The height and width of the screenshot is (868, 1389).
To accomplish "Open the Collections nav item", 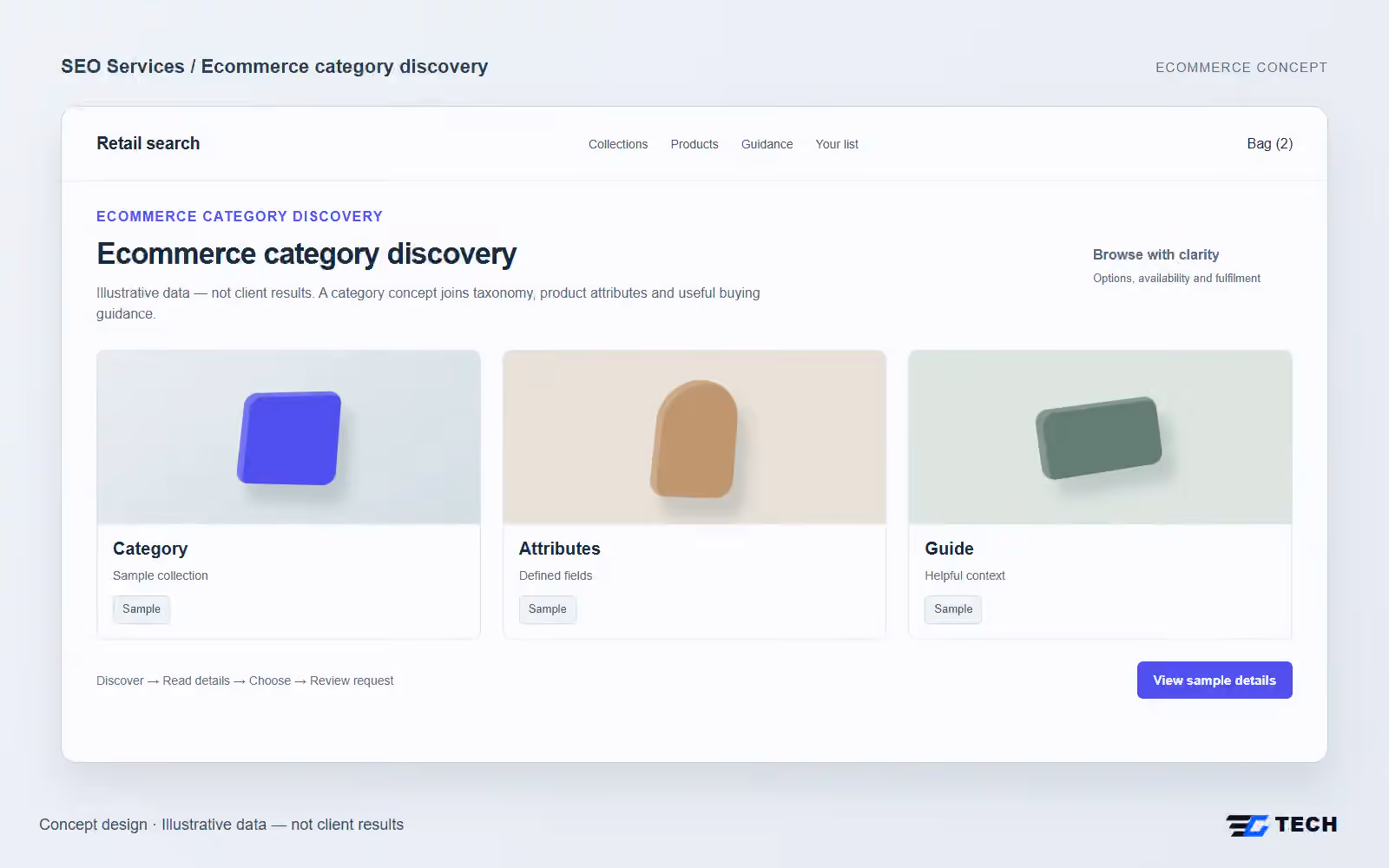I will click(617, 144).
